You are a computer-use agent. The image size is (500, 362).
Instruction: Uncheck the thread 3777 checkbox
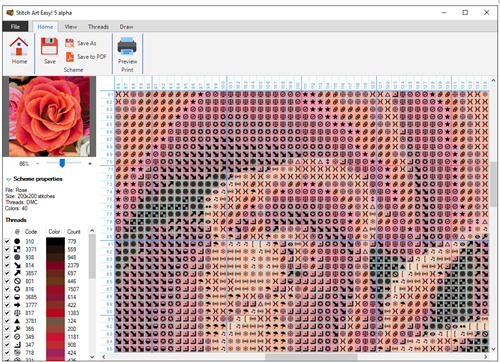7,305
